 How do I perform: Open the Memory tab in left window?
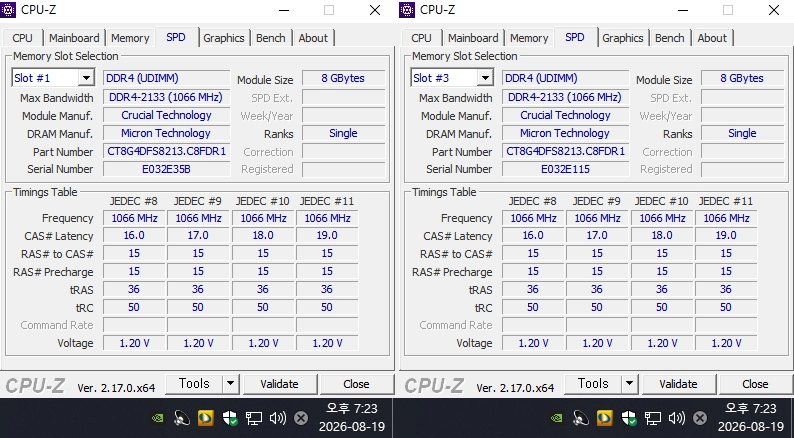pos(130,38)
